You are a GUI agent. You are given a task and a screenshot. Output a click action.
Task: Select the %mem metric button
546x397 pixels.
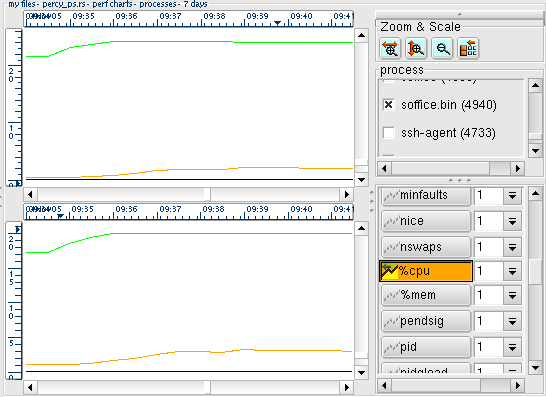(x=426, y=295)
